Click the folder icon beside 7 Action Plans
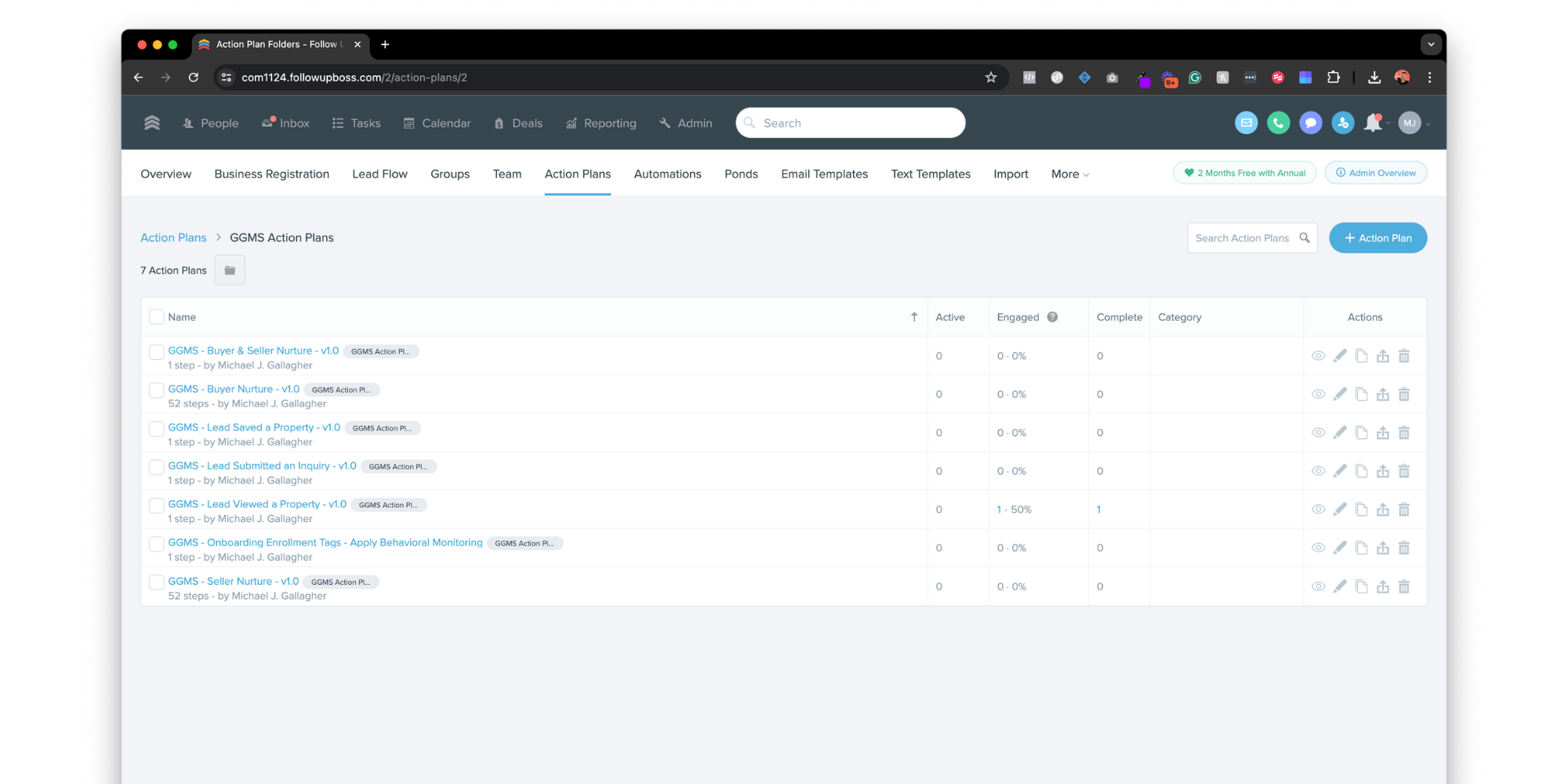Screen dimensions: 1568x784 coord(230,270)
